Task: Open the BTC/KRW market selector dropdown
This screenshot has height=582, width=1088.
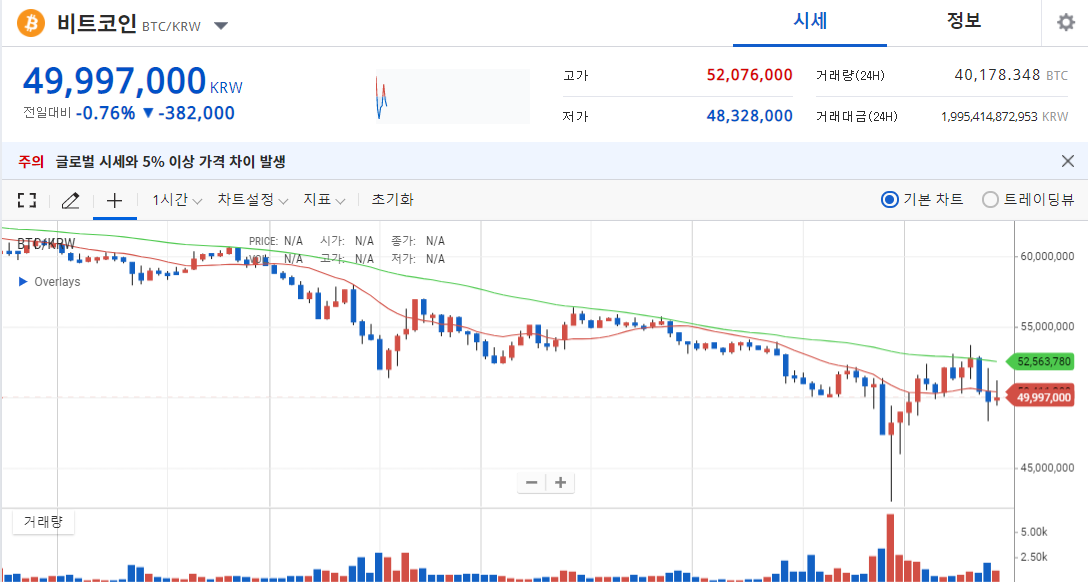Action: coord(221,26)
